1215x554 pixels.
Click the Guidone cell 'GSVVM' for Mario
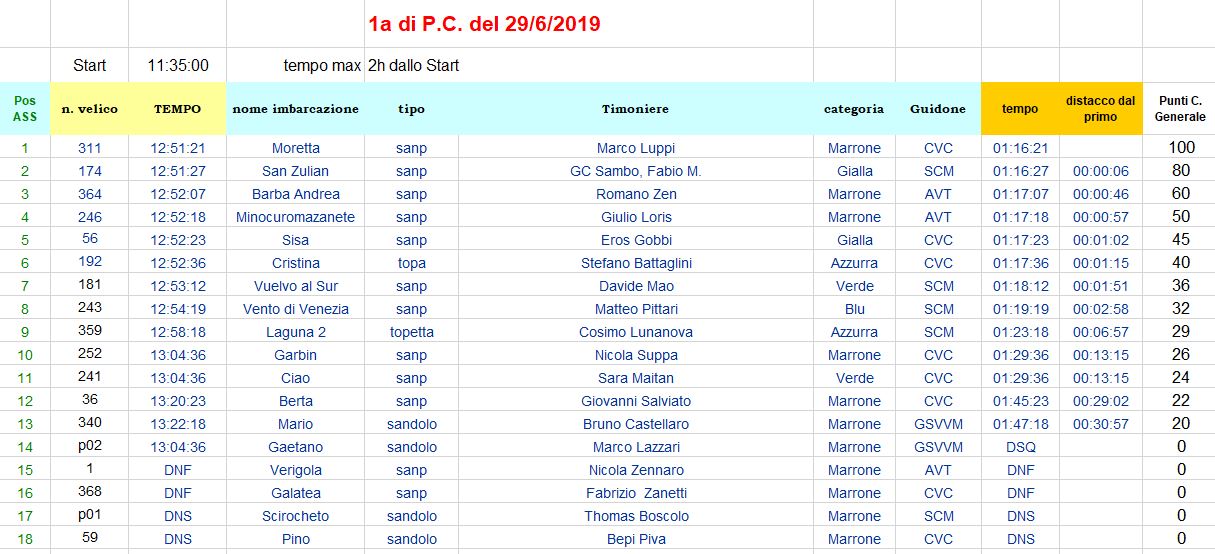pos(938,424)
